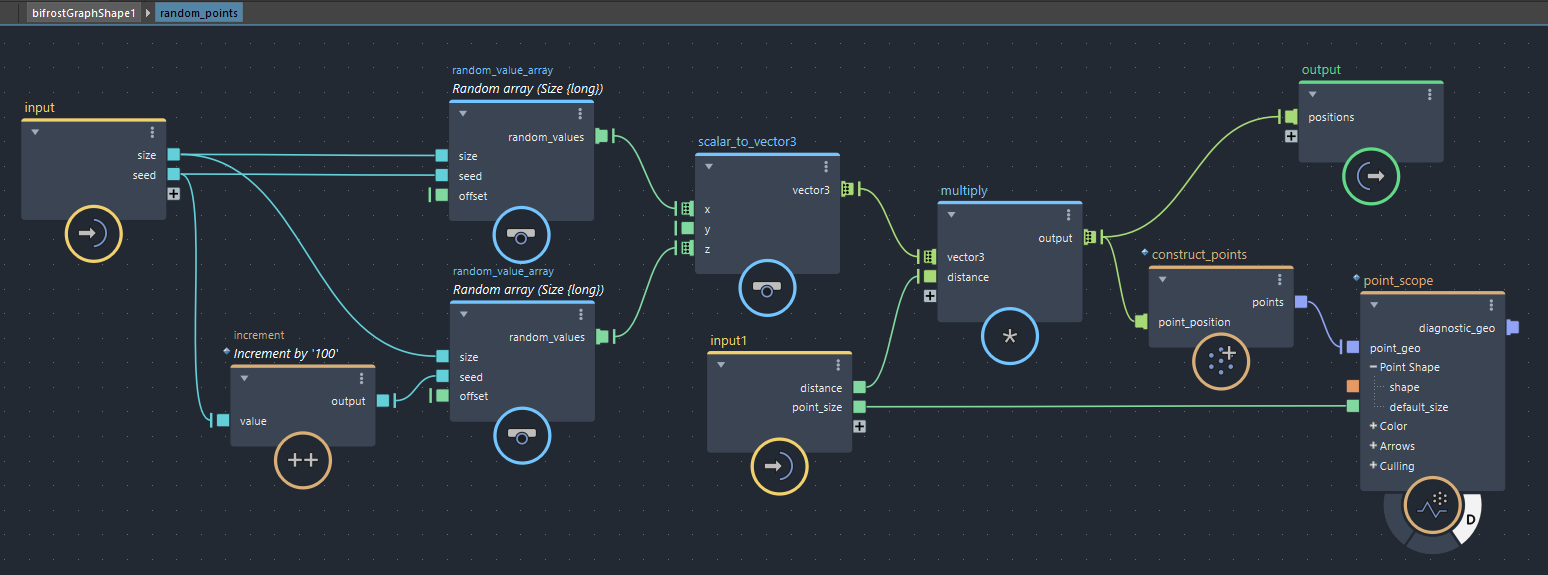Collapse the Point Shape section in point_scope
Image resolution: width=1548 pixels, height=575 pixels.
[x=1374, y=367]
